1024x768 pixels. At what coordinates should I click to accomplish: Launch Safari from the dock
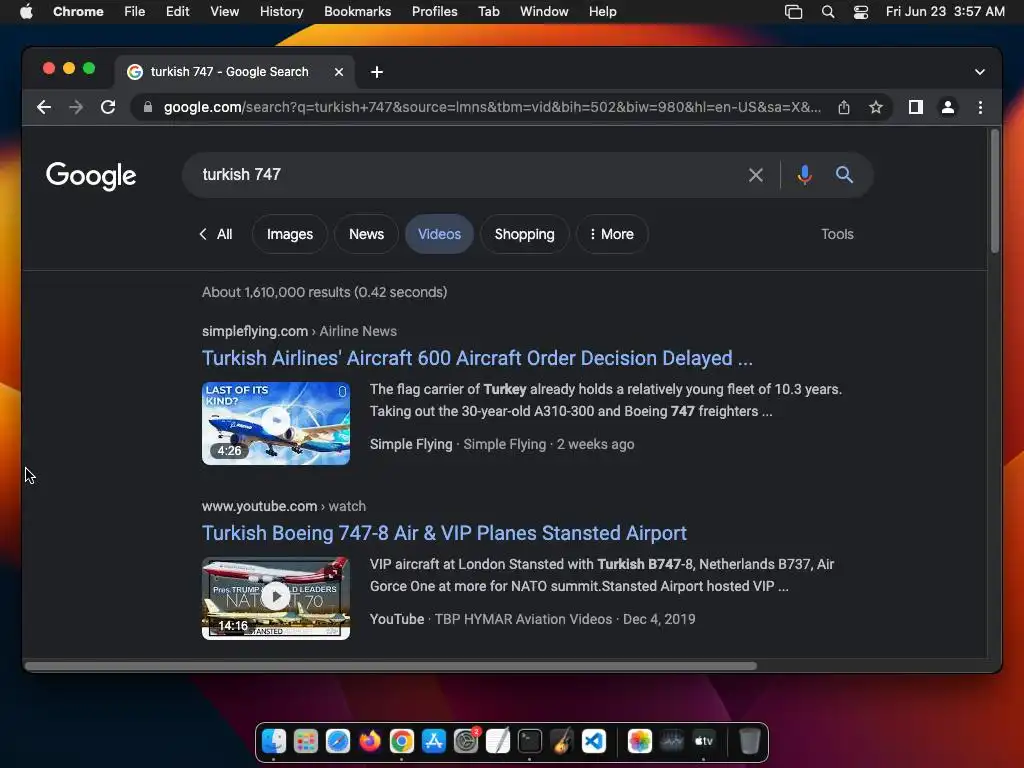pyautogui.click(x=338, y=741)
